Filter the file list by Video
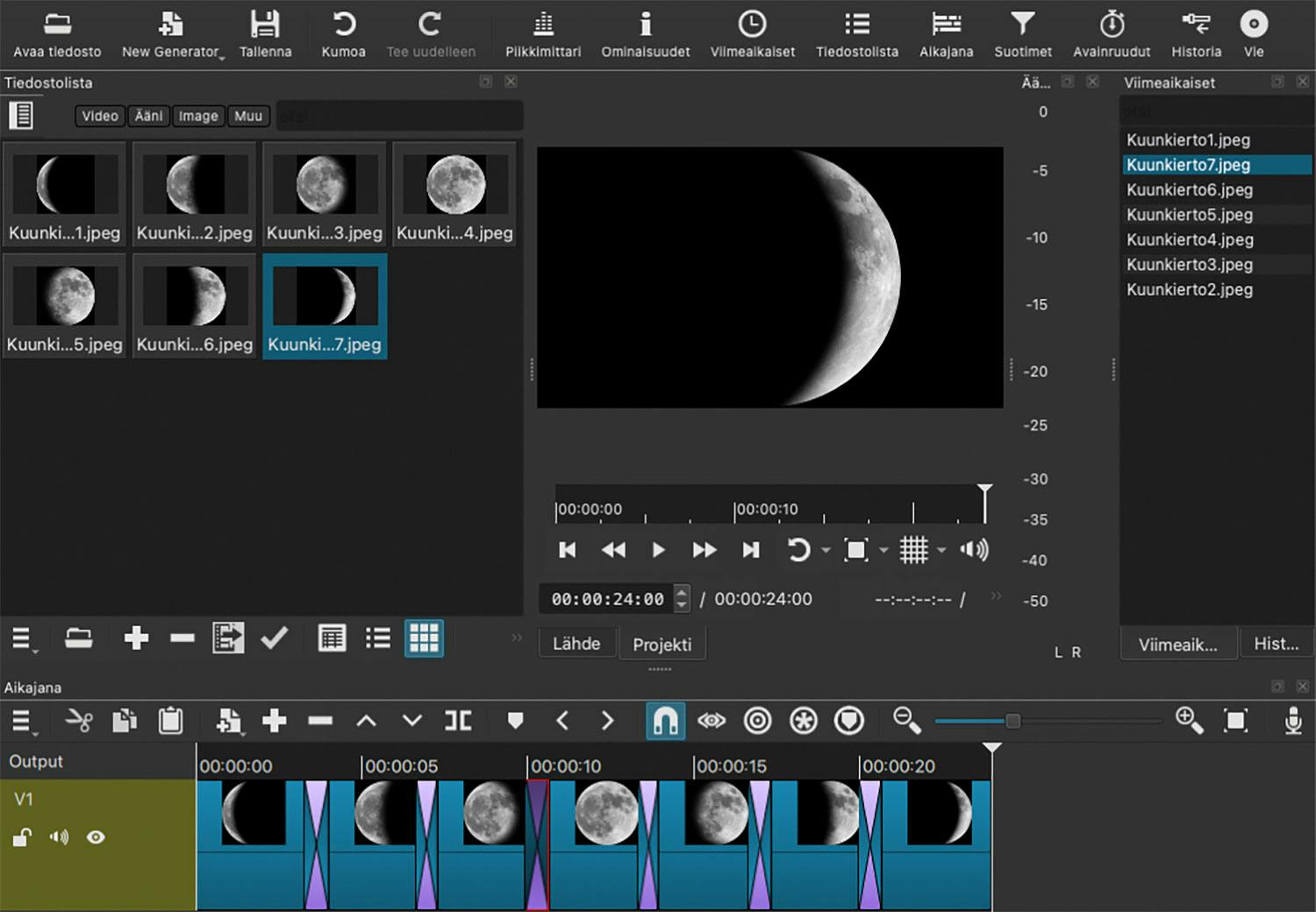Screen dimensions: 1316x912 tap(99, 116)
